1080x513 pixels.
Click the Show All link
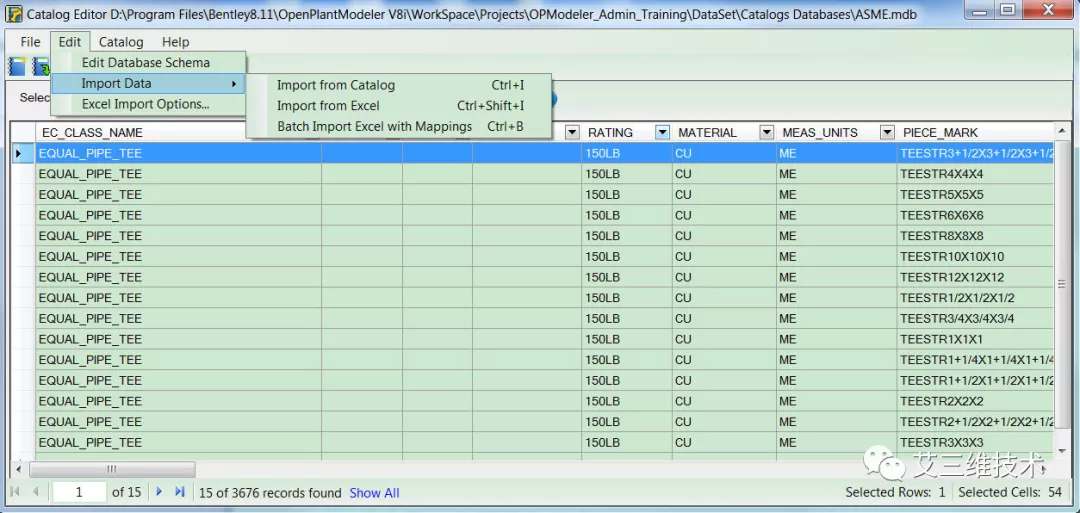374,493
